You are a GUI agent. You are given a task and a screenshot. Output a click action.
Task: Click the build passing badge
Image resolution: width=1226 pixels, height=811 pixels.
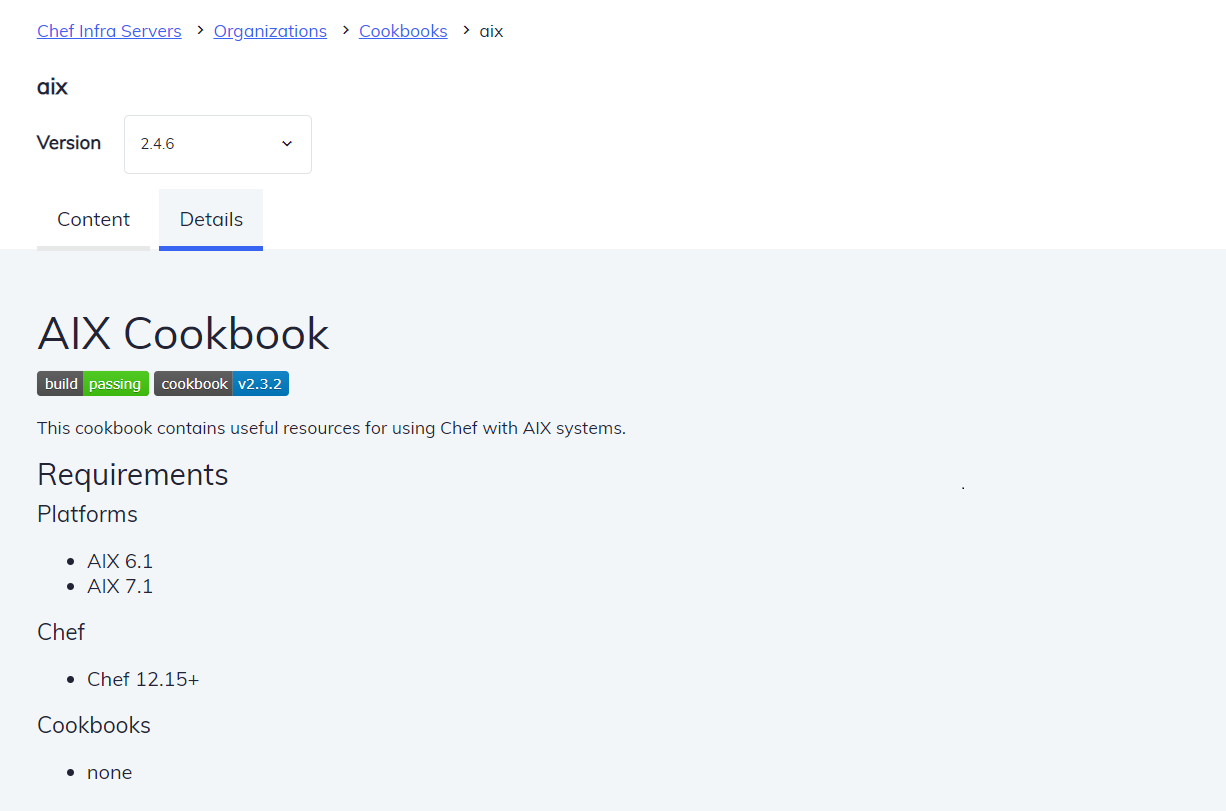point(93,384)
